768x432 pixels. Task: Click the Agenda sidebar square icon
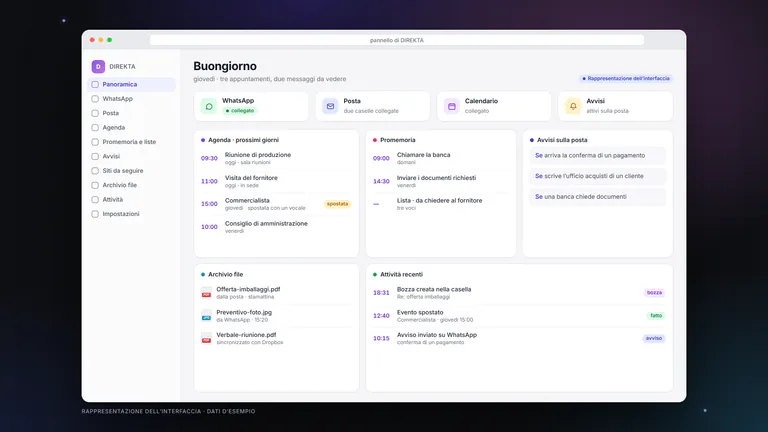coord(95,127)
